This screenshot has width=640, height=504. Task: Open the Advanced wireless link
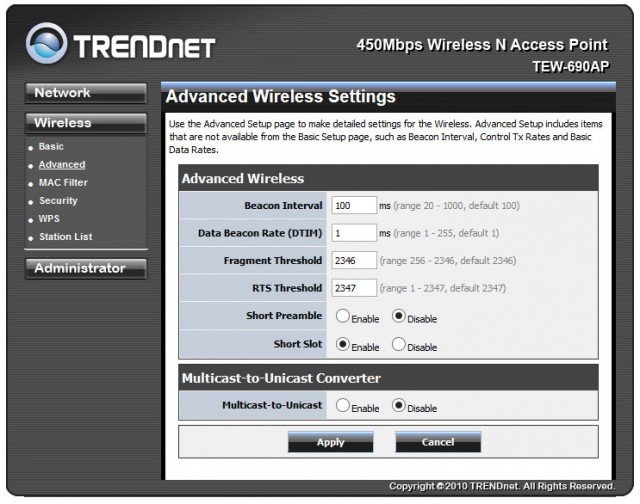click(61, 165)
